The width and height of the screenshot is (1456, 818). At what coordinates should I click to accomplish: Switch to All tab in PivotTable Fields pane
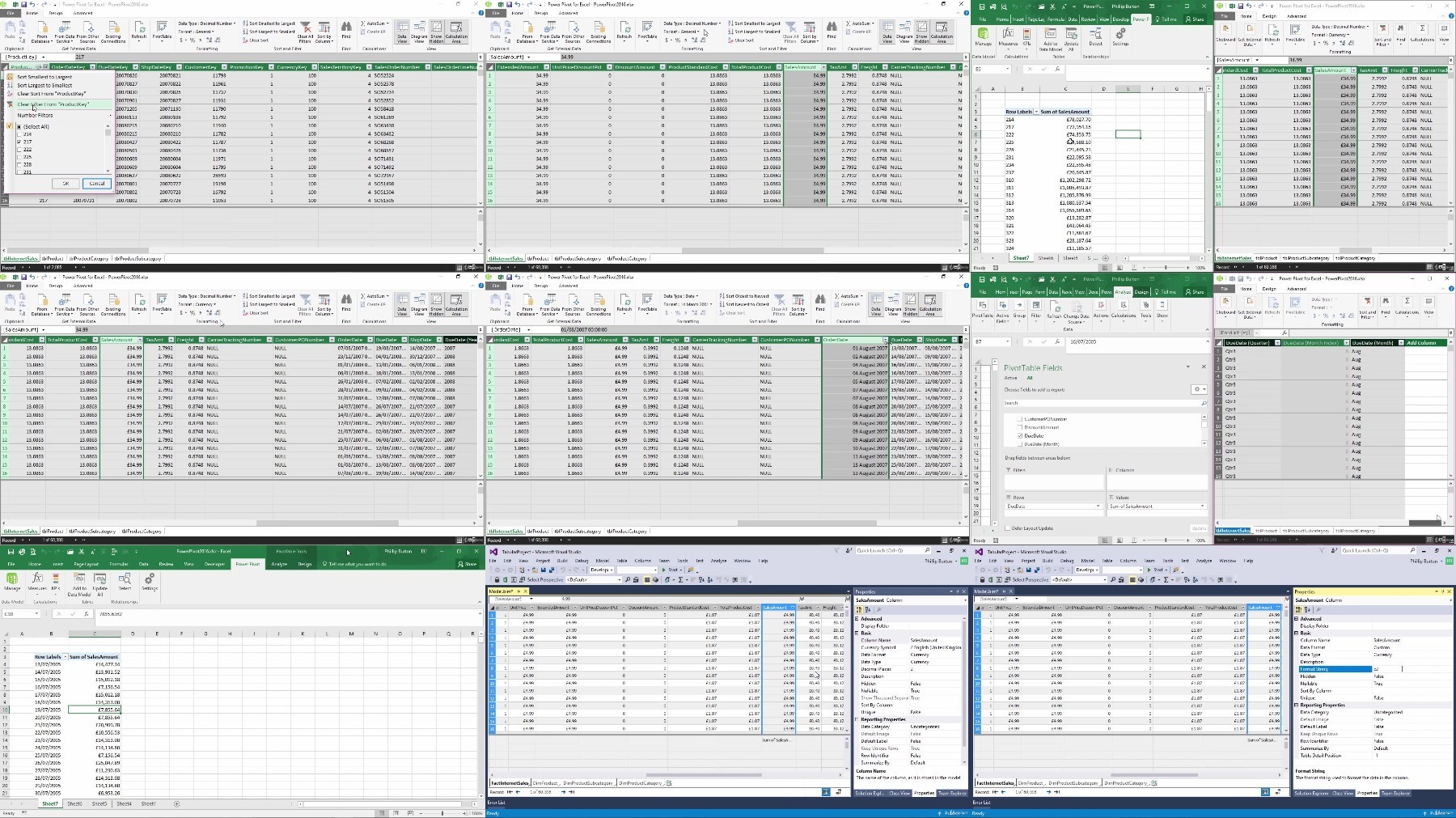pyautogui.click(x=1030, y=378)
